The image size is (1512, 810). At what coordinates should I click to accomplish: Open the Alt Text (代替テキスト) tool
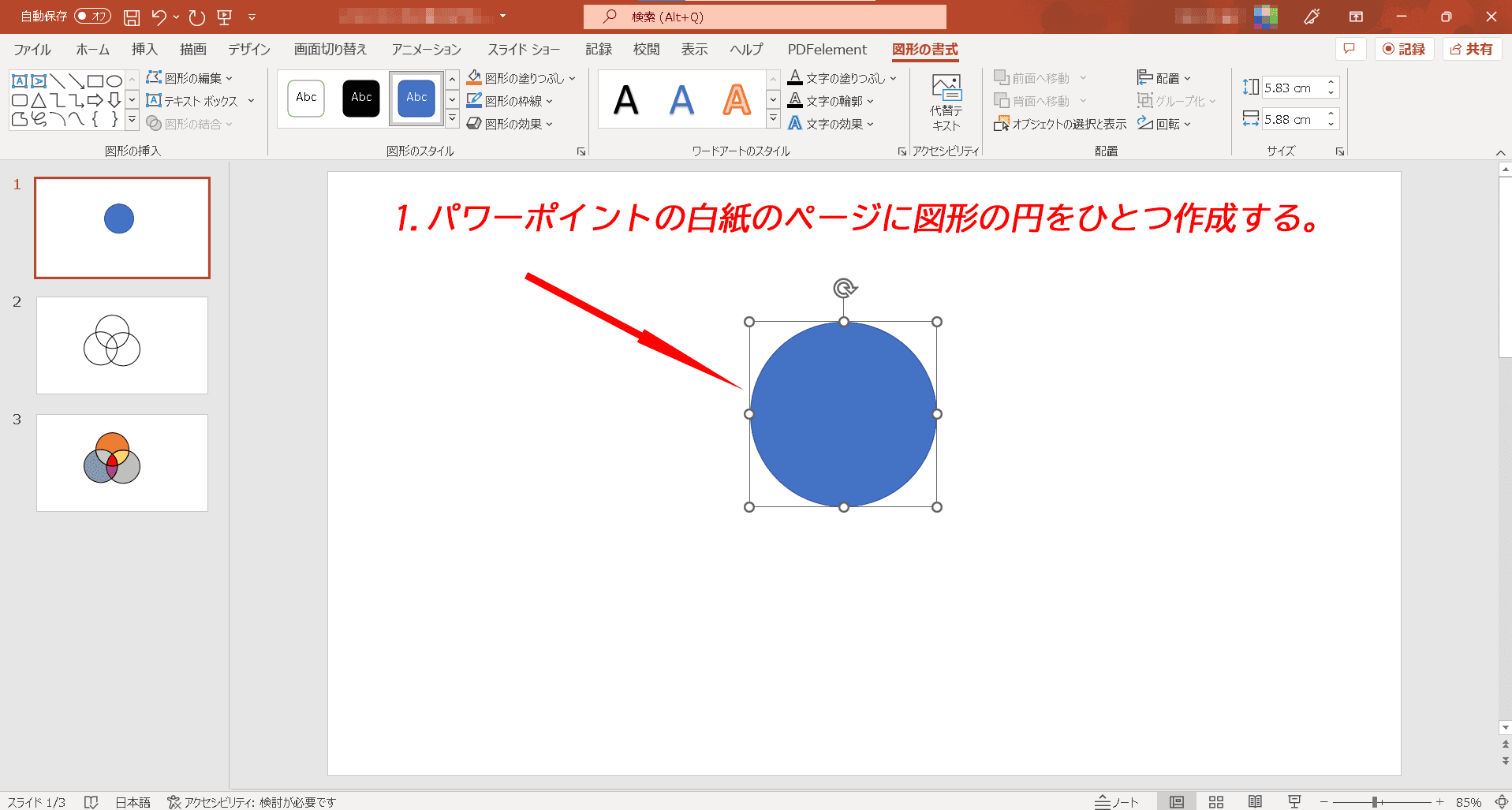coord(946,103)
